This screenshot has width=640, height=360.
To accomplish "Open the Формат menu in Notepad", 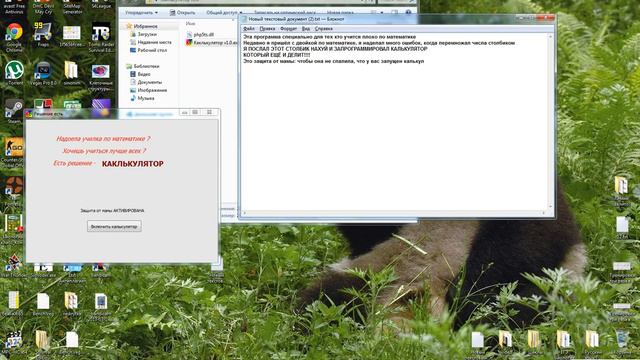I will click(x=289, y=29).
